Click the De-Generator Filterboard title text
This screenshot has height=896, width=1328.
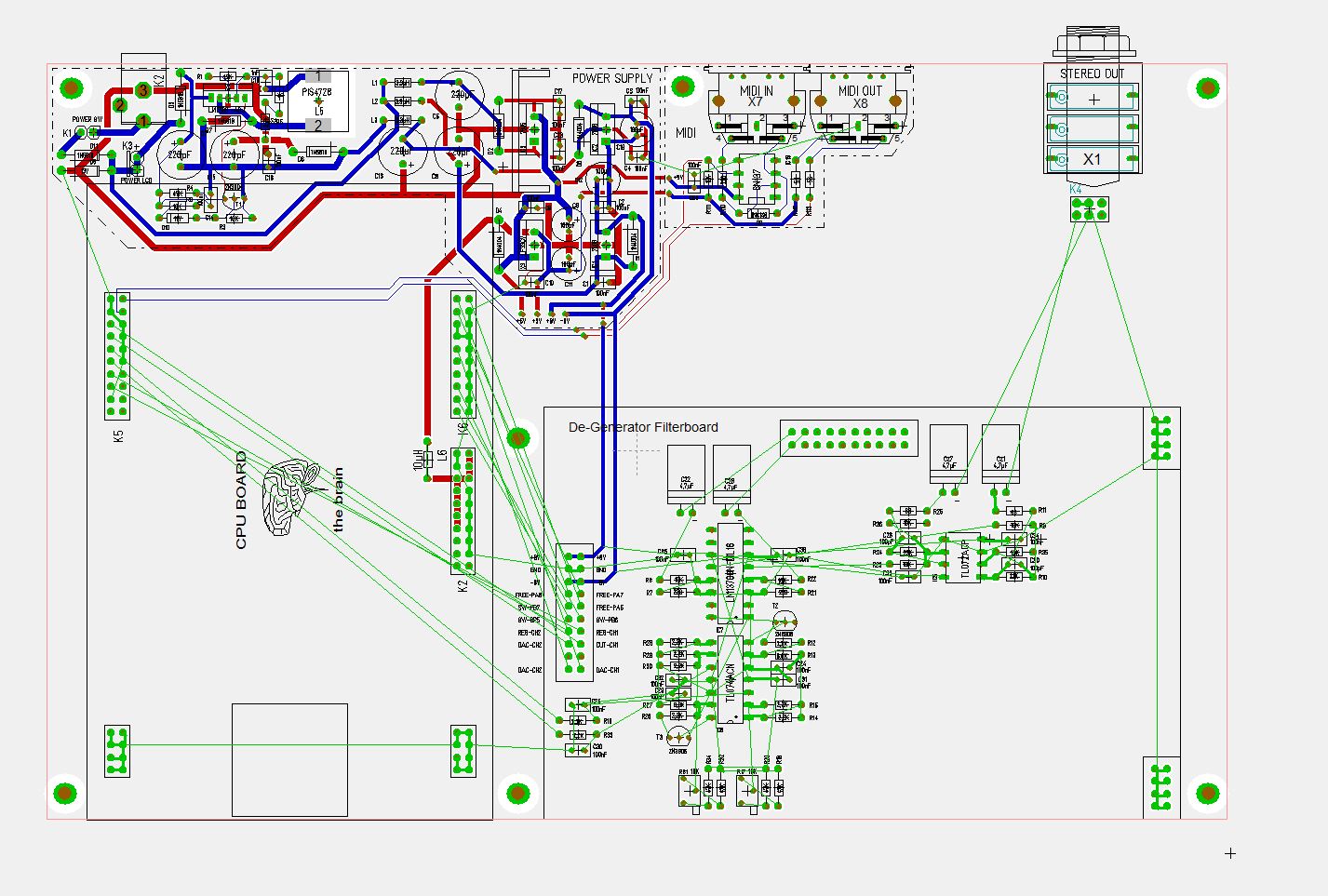point(643,427)
